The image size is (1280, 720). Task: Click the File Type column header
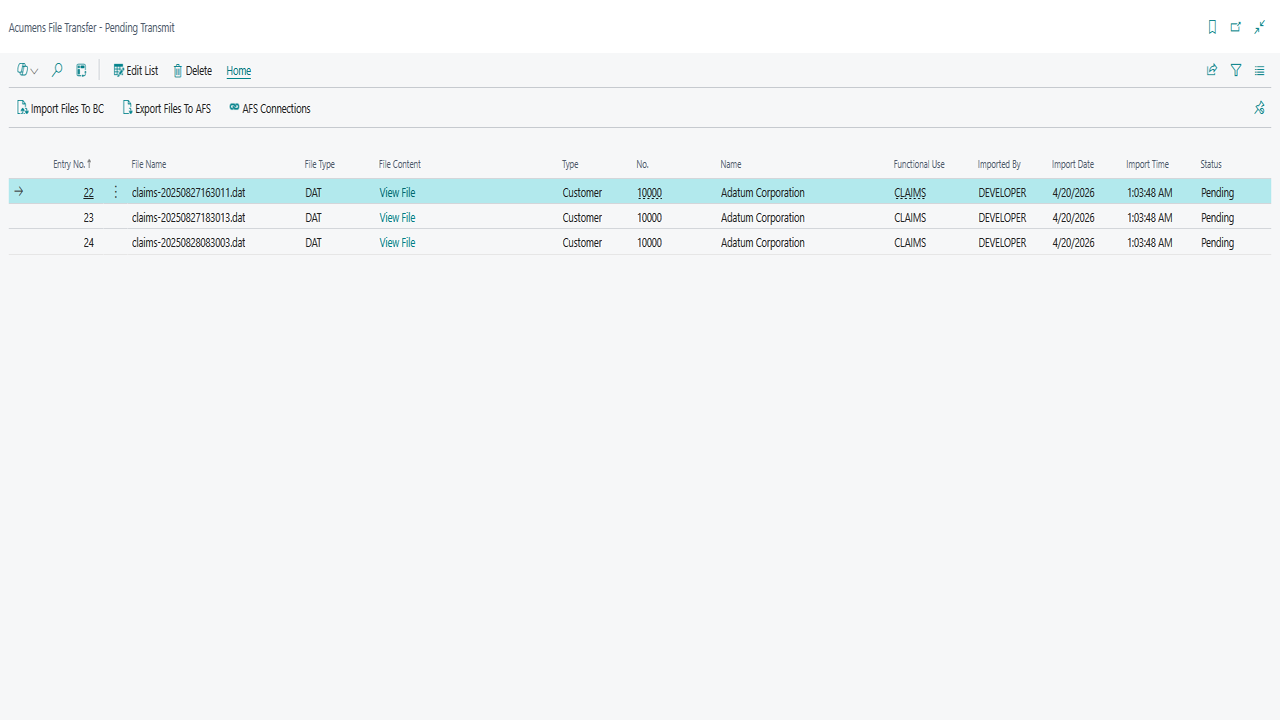click(x=320, y=164)
